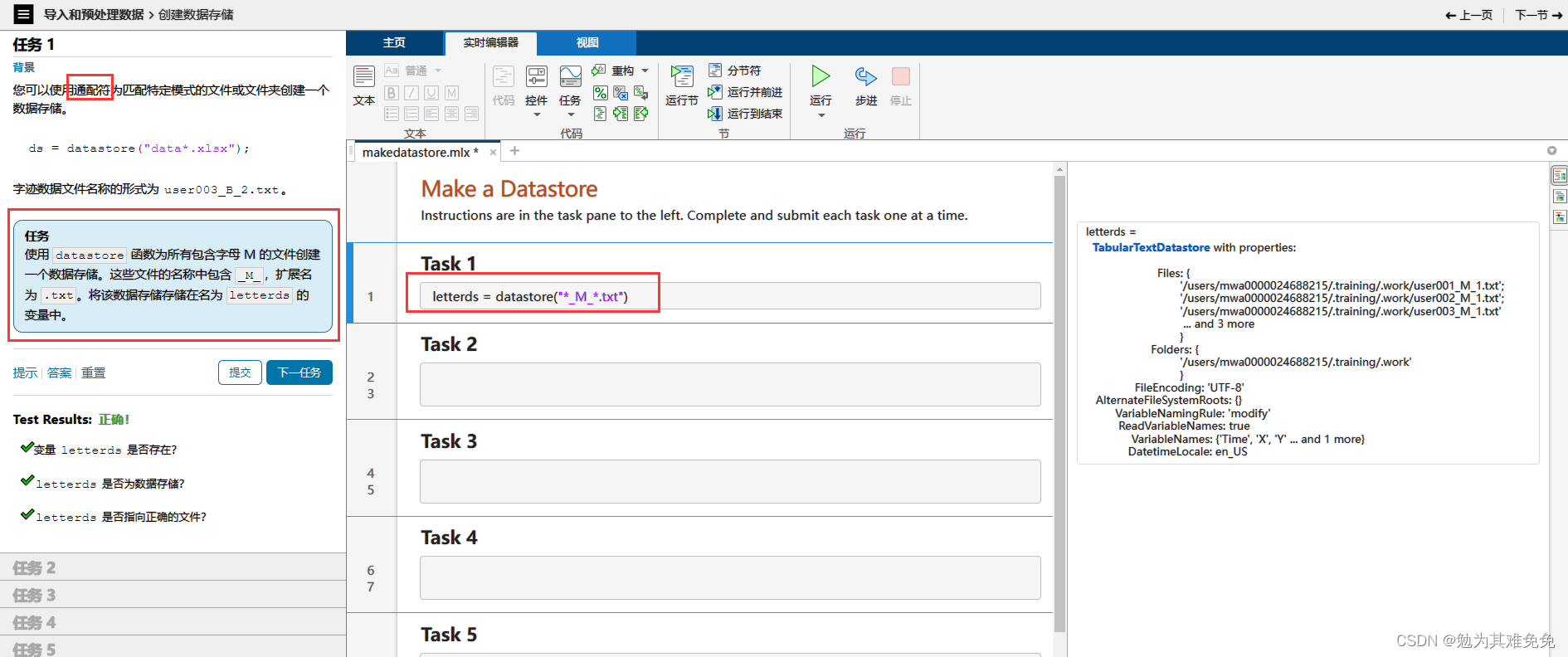Toggle underline U formatting
1568x657 pixels.
click(x=431, y=93)
